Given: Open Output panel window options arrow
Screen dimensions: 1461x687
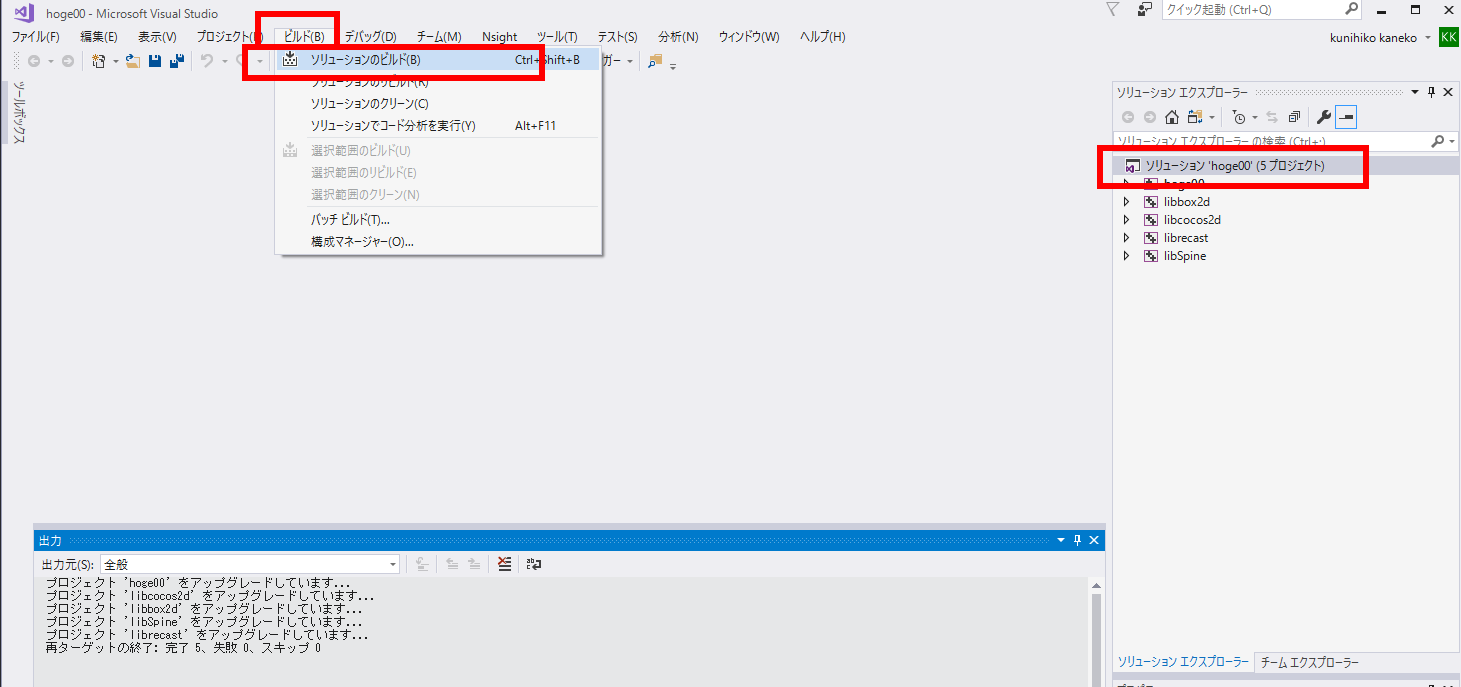Looking at the screenshot, I should (x=1061, y=540).
